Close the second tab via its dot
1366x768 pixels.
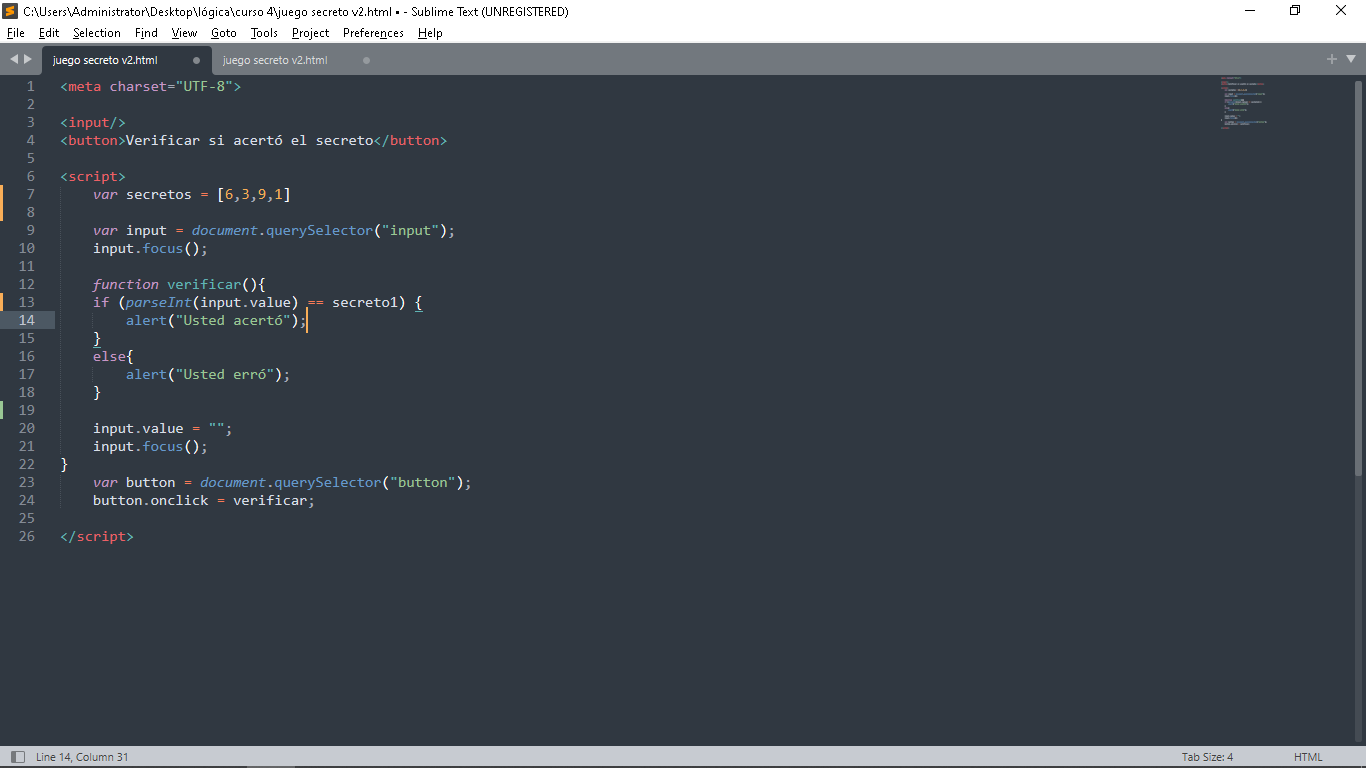pyautogui.click(x=366, y=60)
